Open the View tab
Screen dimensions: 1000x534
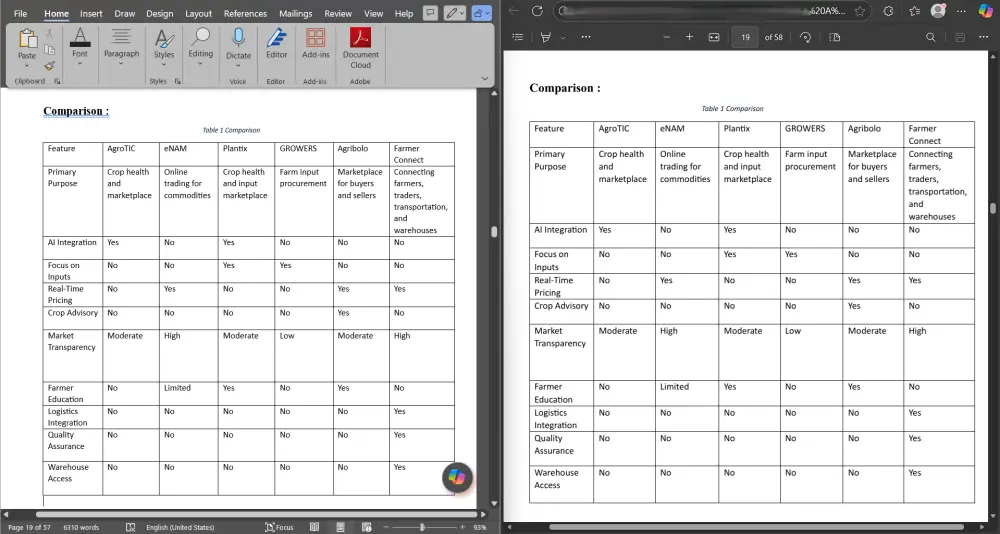click(374, 13)
